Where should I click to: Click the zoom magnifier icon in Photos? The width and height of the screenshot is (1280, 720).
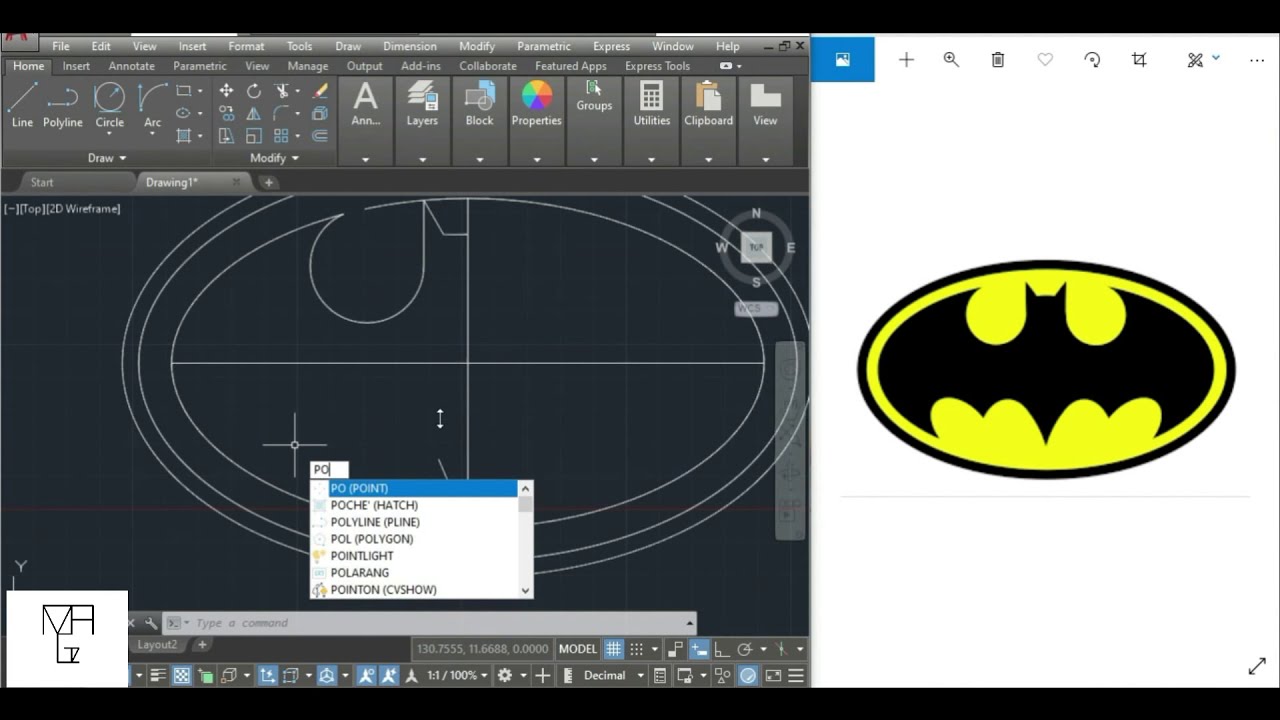tap(951, 60)
